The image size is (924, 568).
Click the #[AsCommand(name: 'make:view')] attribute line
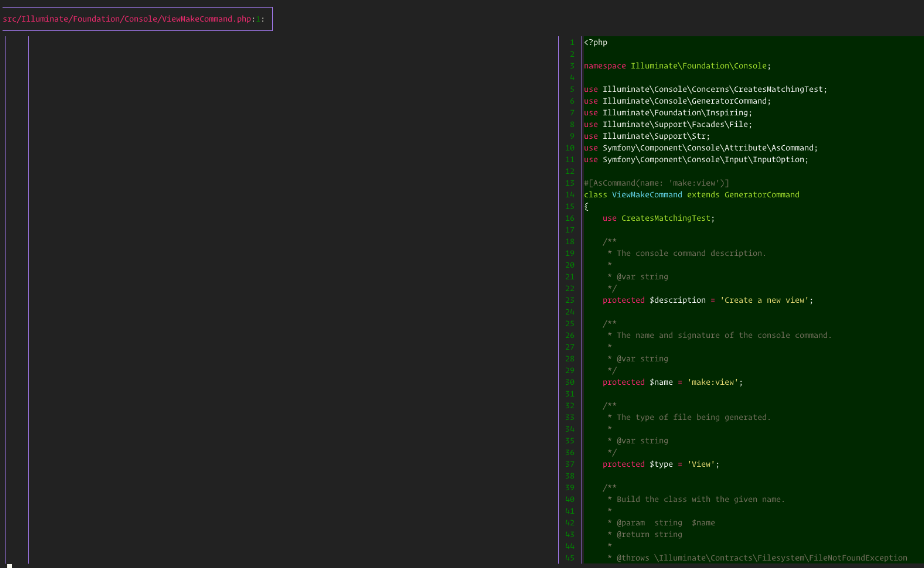click(656, 183)
